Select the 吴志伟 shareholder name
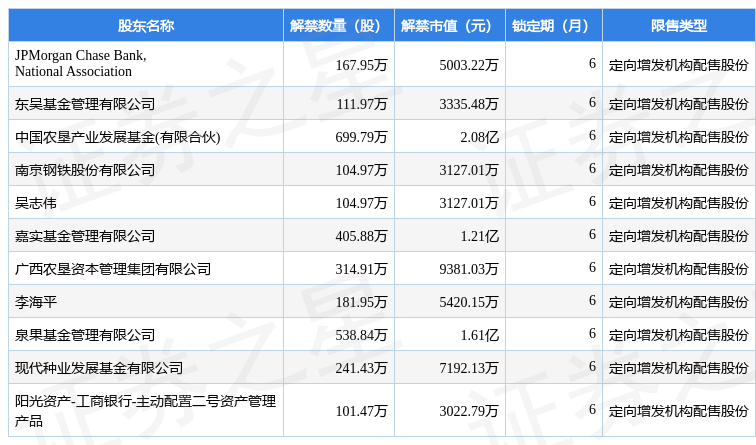 [x=36, y=203]
